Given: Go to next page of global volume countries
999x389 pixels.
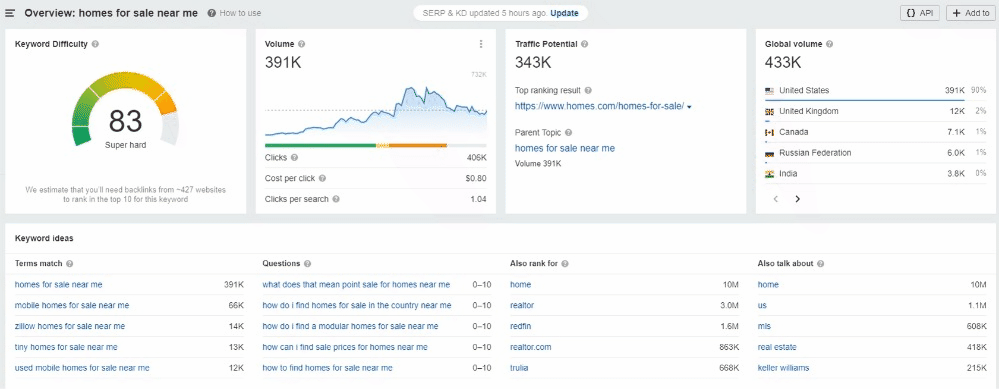Looking at the screenshot, I should [x=797, y=199].
